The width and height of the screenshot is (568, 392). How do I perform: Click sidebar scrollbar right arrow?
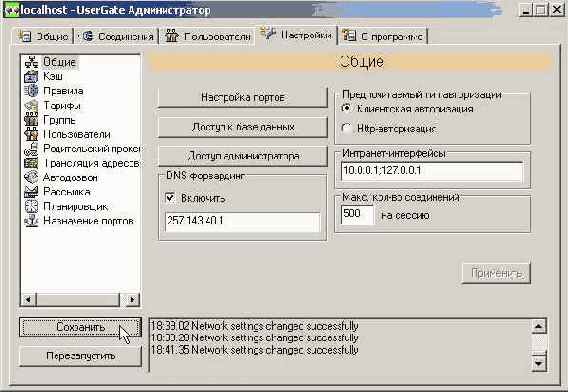pyautogui.click(x=132, y=299)
